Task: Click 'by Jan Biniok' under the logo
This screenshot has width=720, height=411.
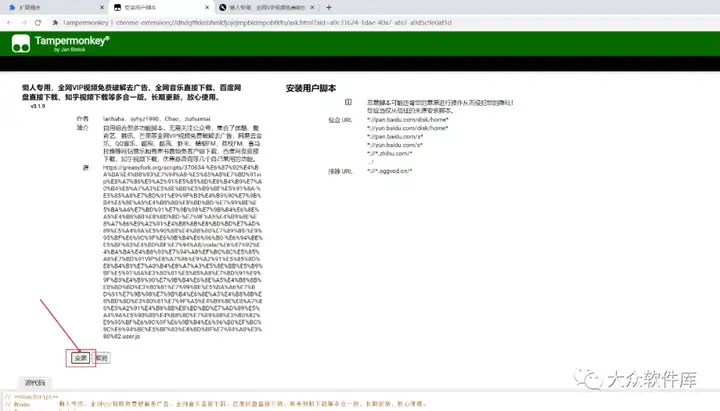Action: tap(69, 50)
